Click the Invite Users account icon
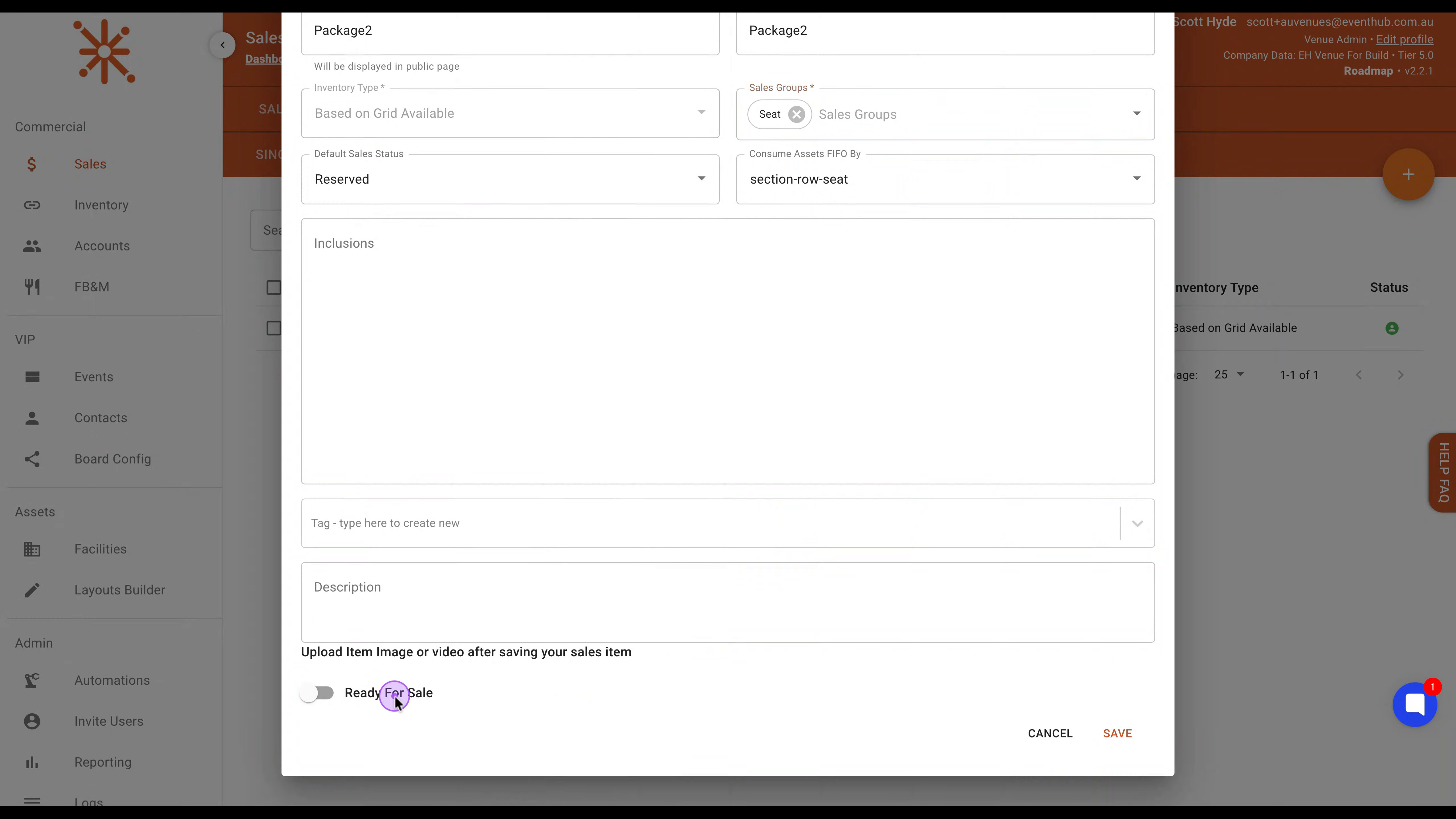The height and width of the screenshot is (819, 1456). pos(32,721)
